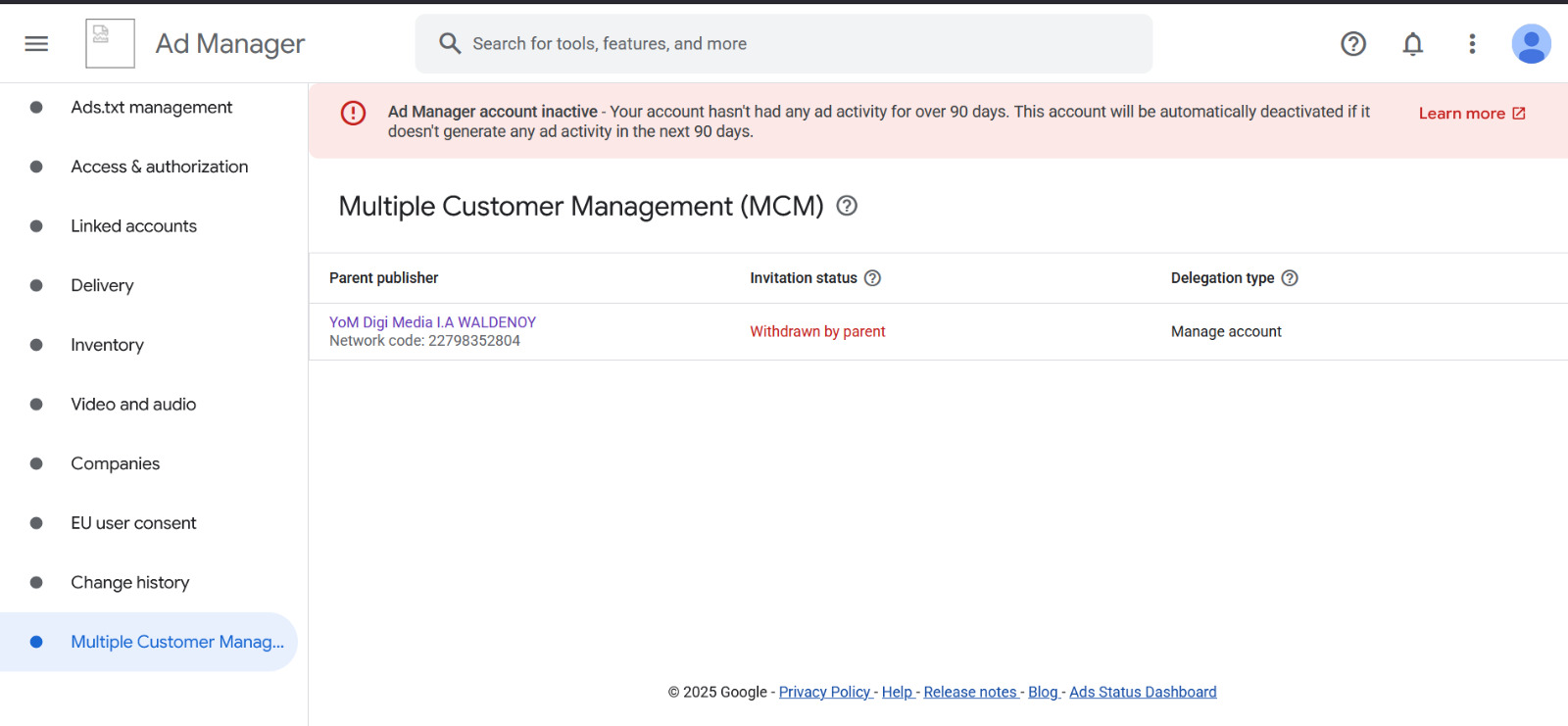Open the footer Help link
Screen dimensions: 1568x726
pyautogui.click(x=897, y=692)
